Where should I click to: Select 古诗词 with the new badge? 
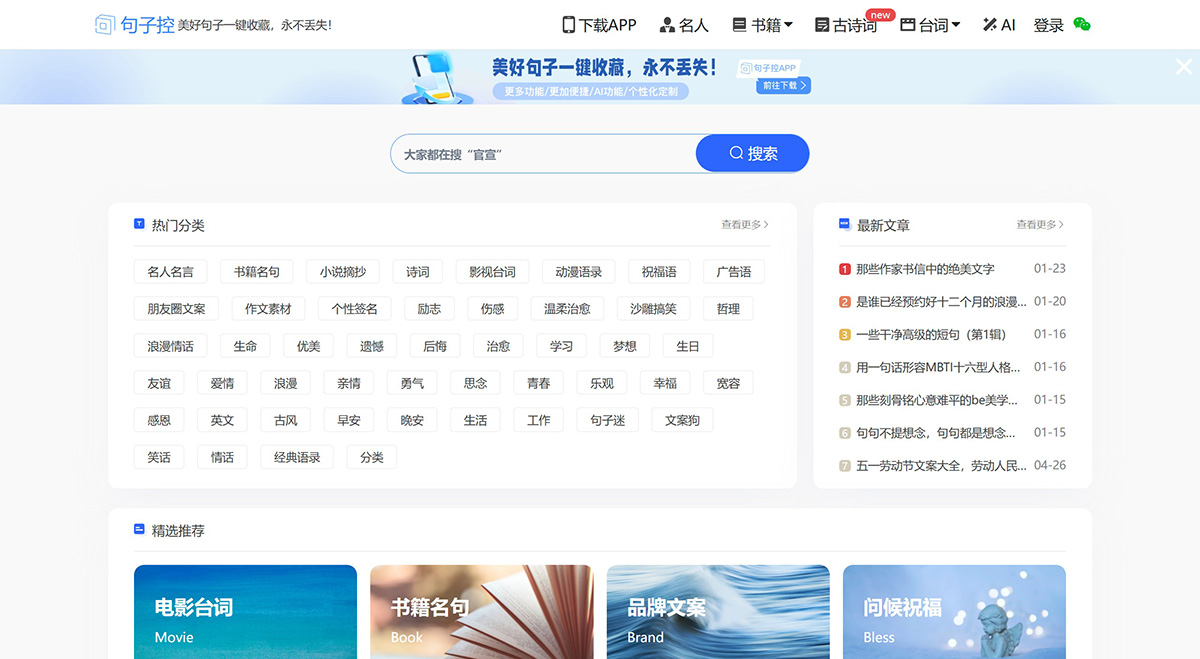pos(850,25)
